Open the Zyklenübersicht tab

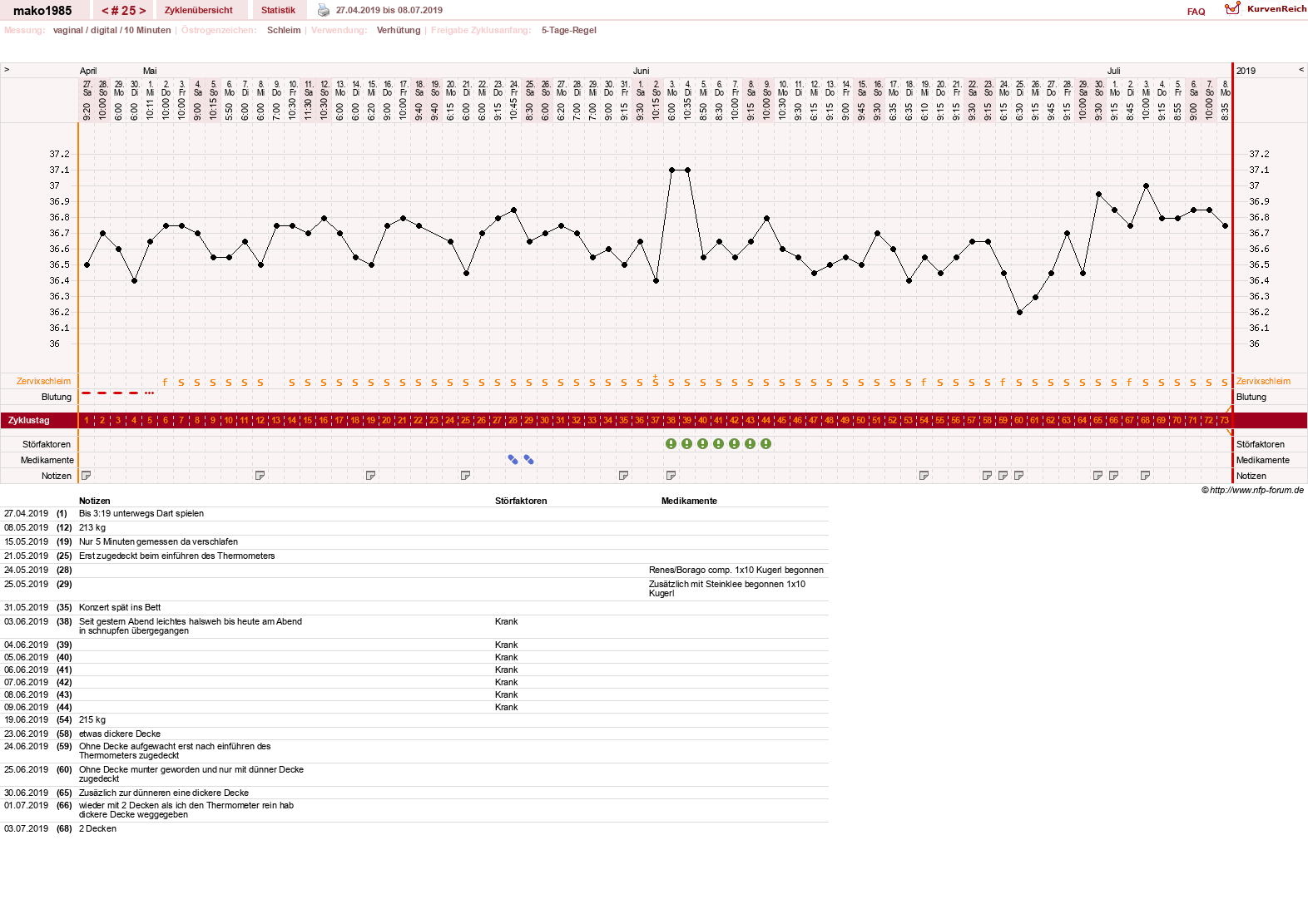199,10
